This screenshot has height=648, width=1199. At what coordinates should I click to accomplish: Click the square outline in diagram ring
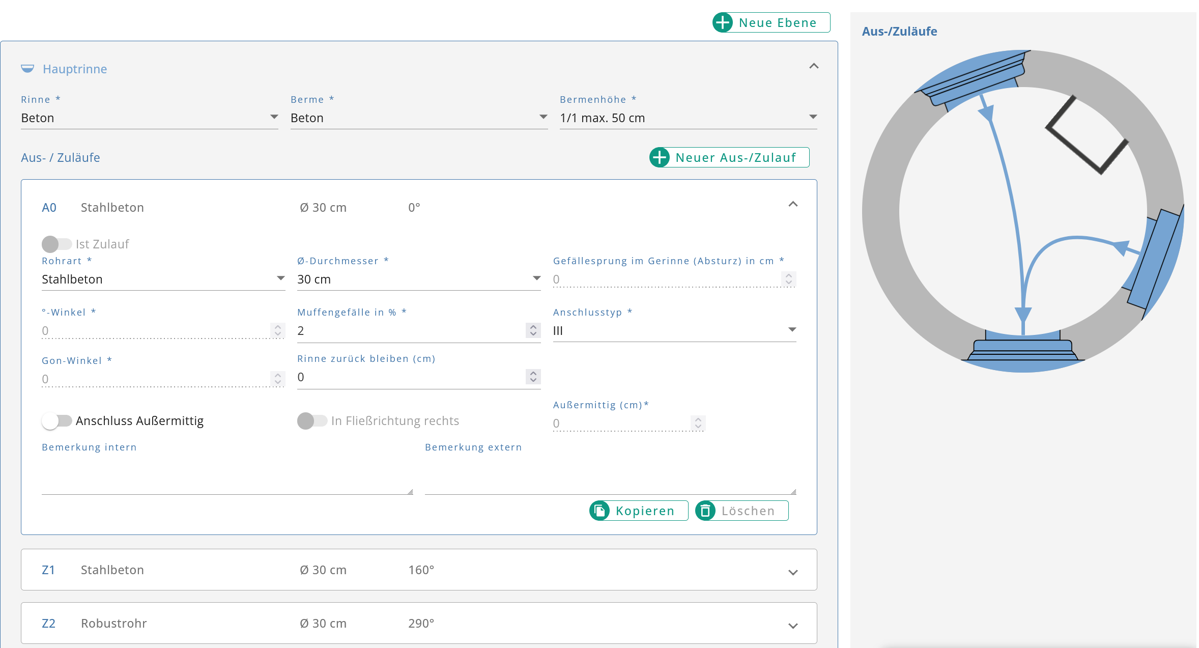(x=1087, y=135)
